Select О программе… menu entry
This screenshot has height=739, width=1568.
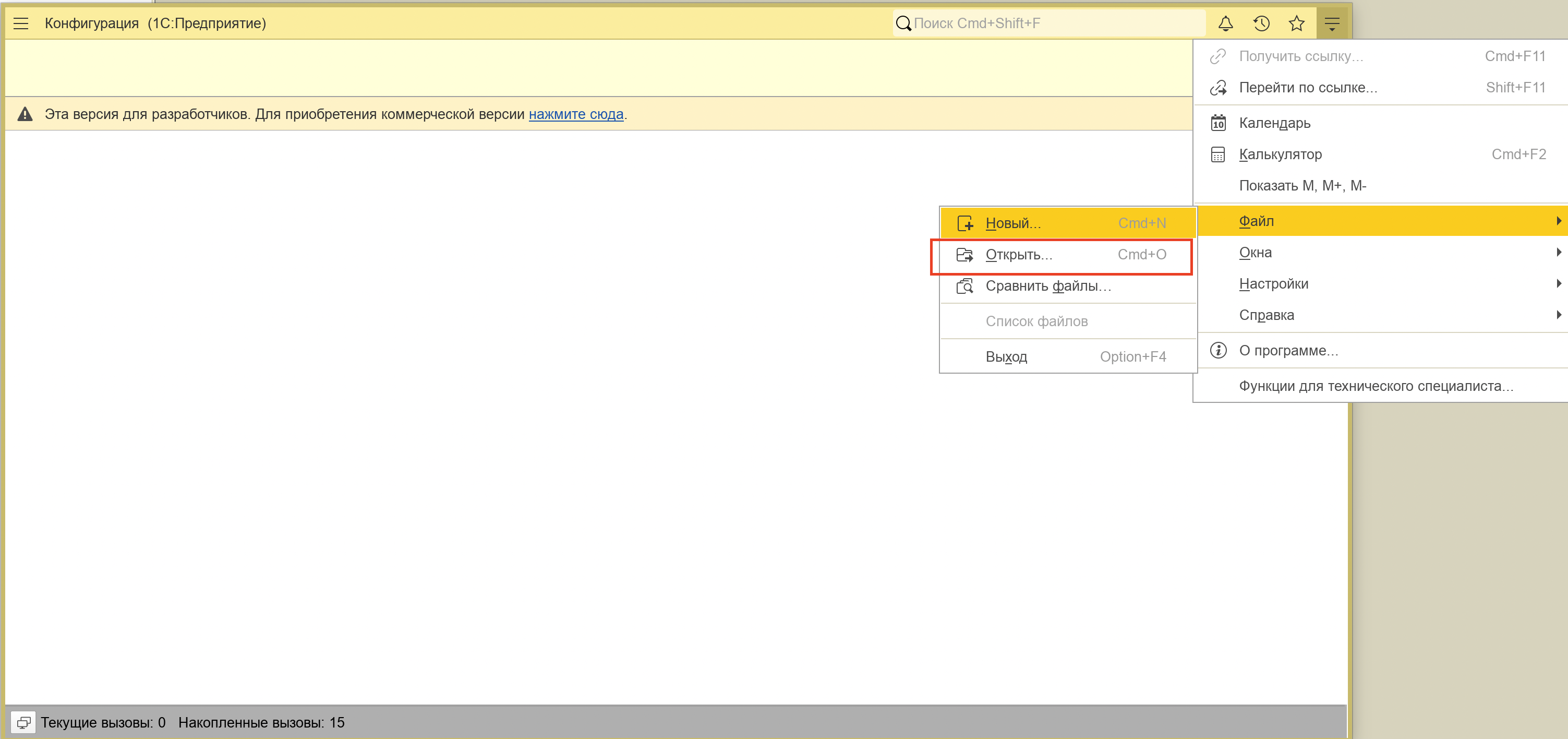pyautogui.click(x=1381, y=350)
